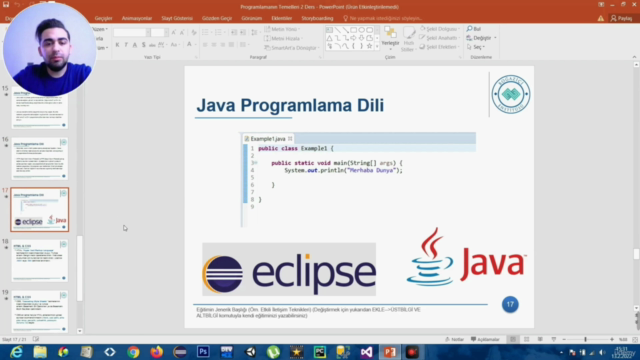Align text to the left

[x=205, y=44]
